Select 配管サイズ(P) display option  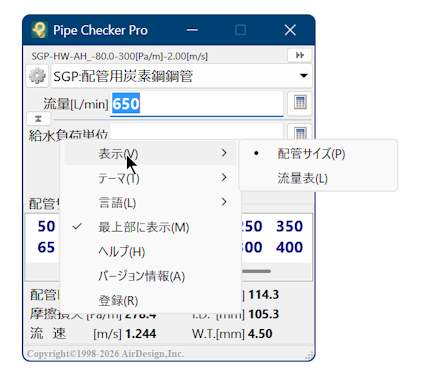coord(318,153)
